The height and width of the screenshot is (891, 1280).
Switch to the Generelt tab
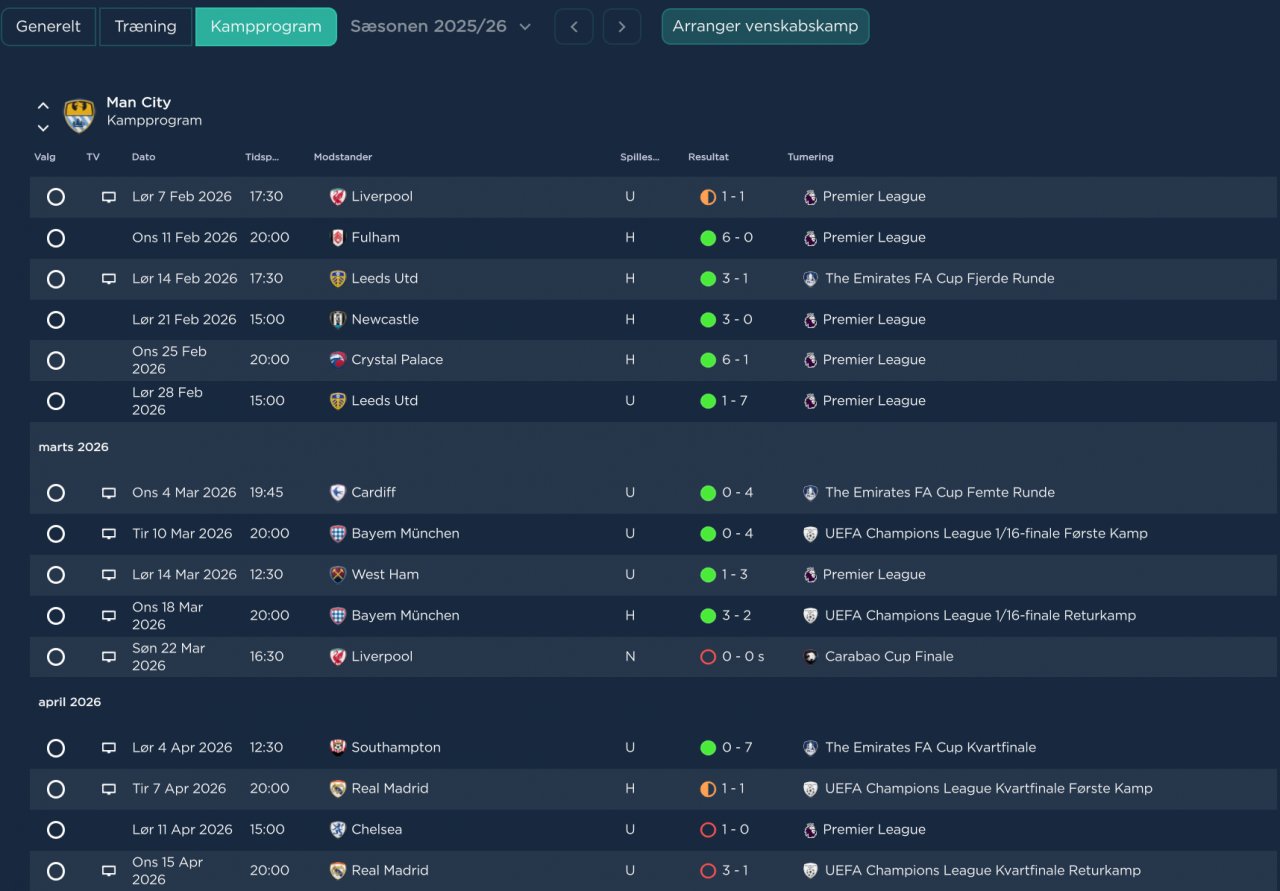pos(49,27)
